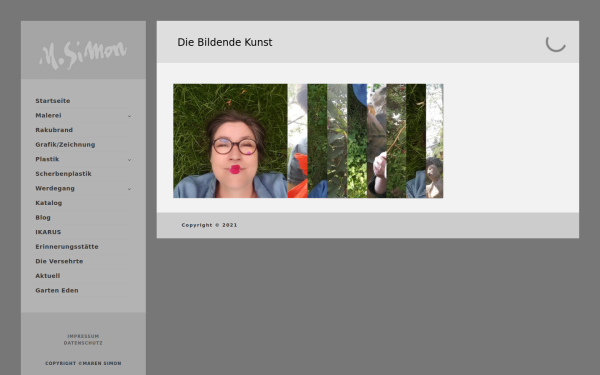Click the M. Simon signature logo
Screen dimensions: 600x375
tap(83, 54)
